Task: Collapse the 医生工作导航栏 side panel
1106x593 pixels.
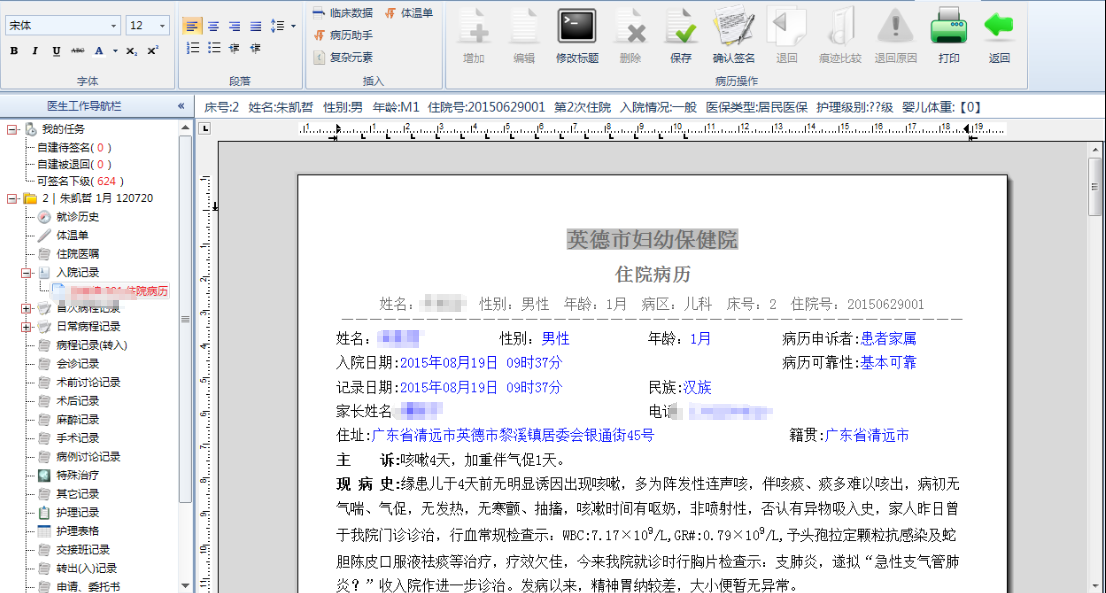Action: tap(181, 105)
